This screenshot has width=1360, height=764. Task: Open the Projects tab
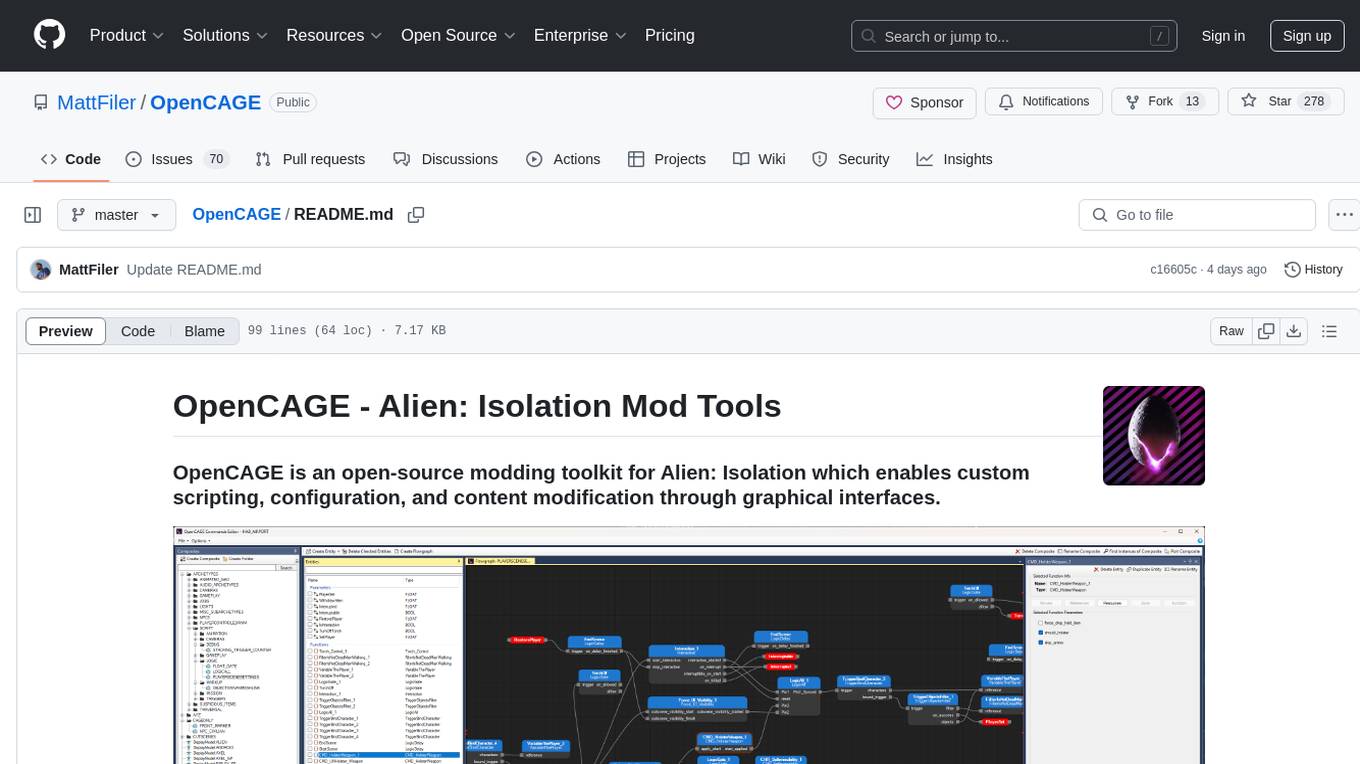(667, 159)
